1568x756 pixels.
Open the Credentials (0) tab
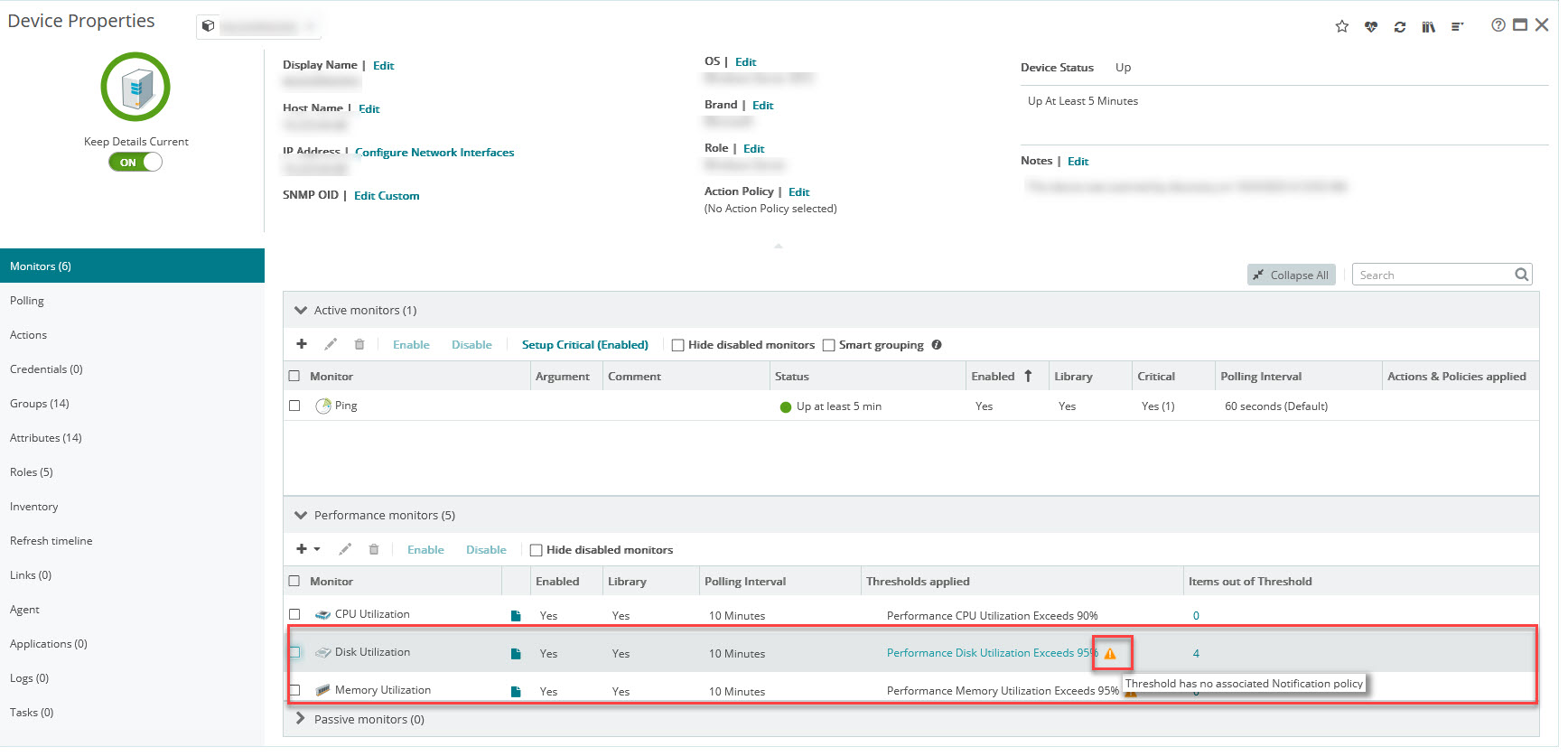pos(132,369)
